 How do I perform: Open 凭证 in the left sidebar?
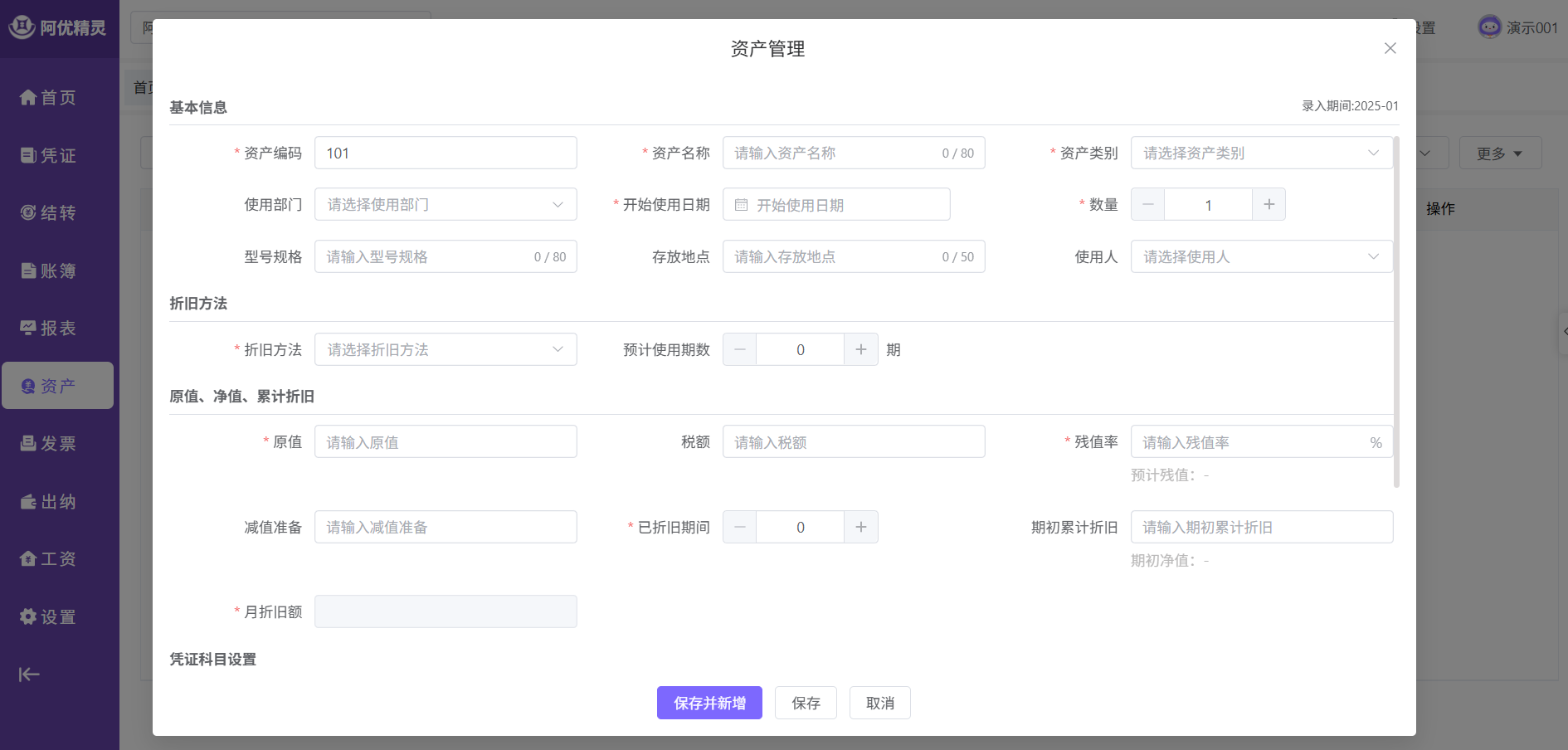[48, 155]
